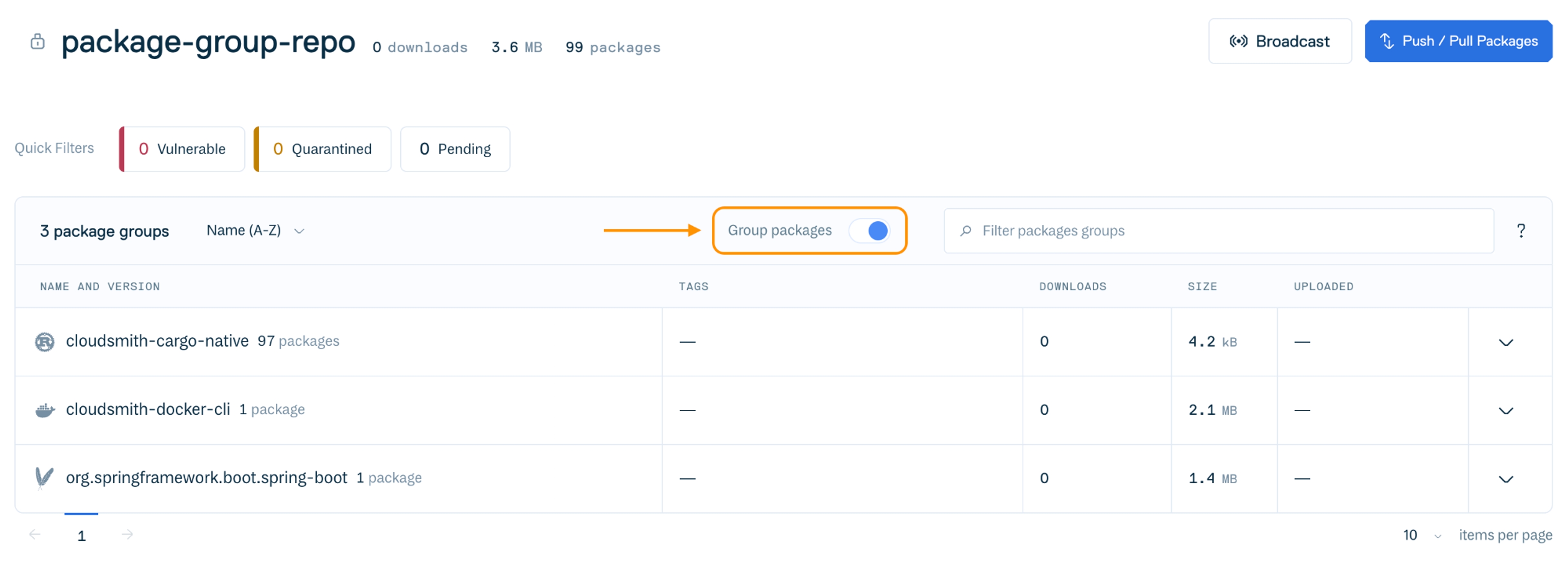This screenshot has width=1568, height=565.
Task: Click the Rust cargo package icon
Action: point(45,342)
